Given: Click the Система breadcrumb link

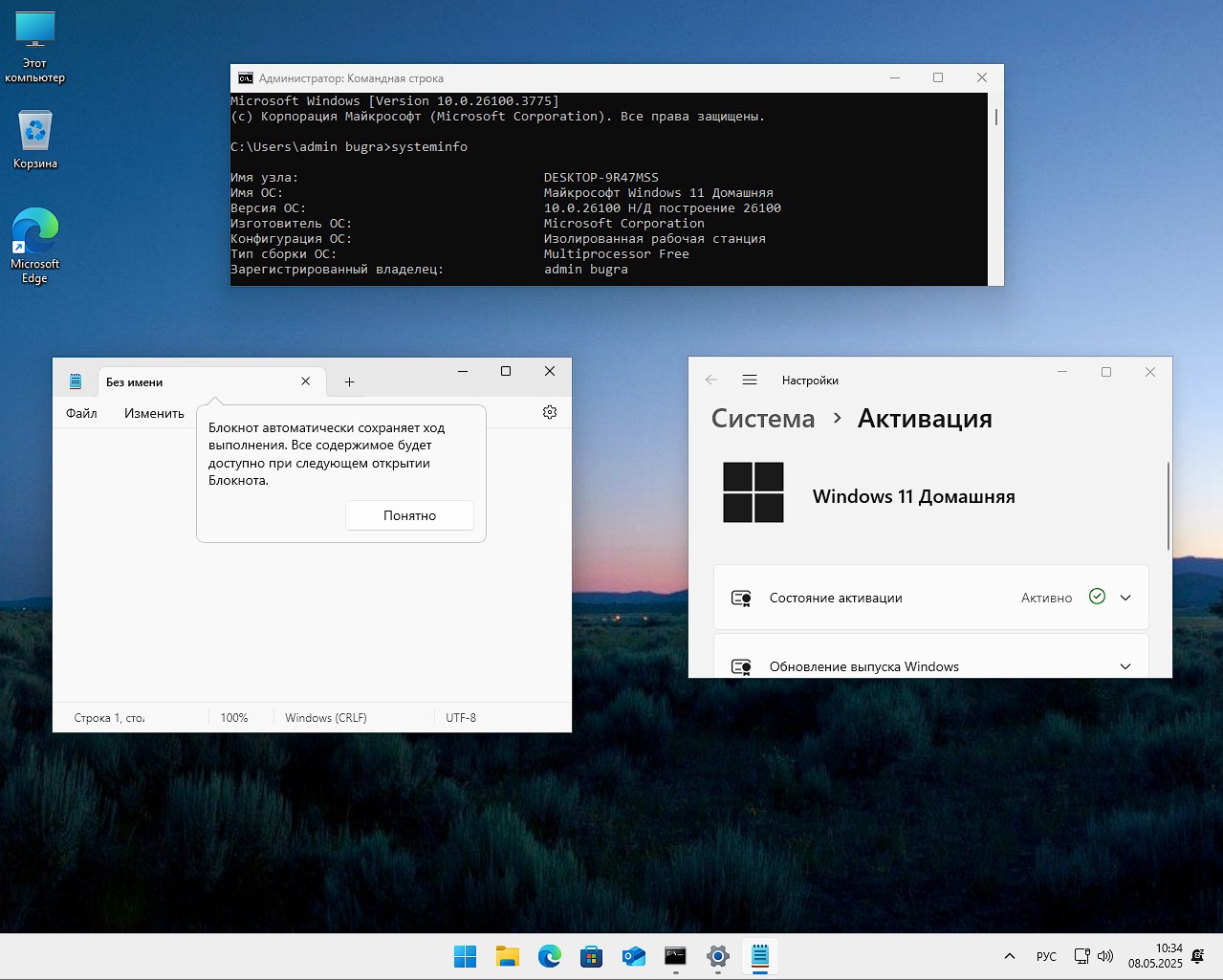Looking at the screenshot, I should [x=763, y=419].
